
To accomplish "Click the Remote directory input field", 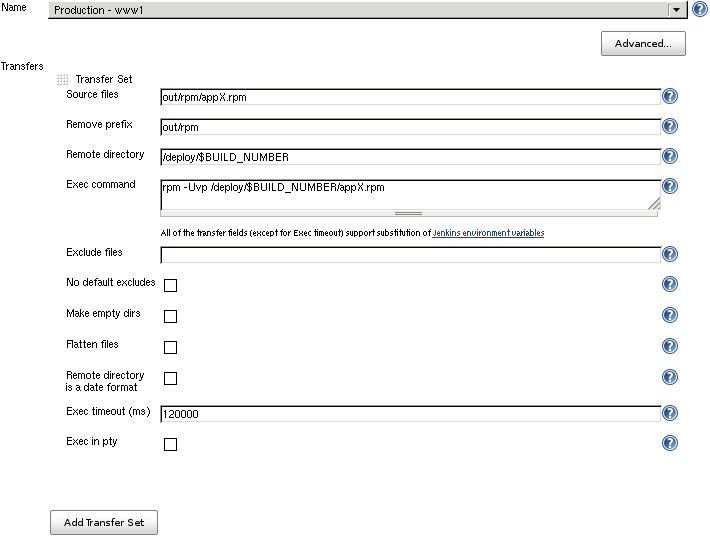I will pyautogui.click(x=410, y=157).
